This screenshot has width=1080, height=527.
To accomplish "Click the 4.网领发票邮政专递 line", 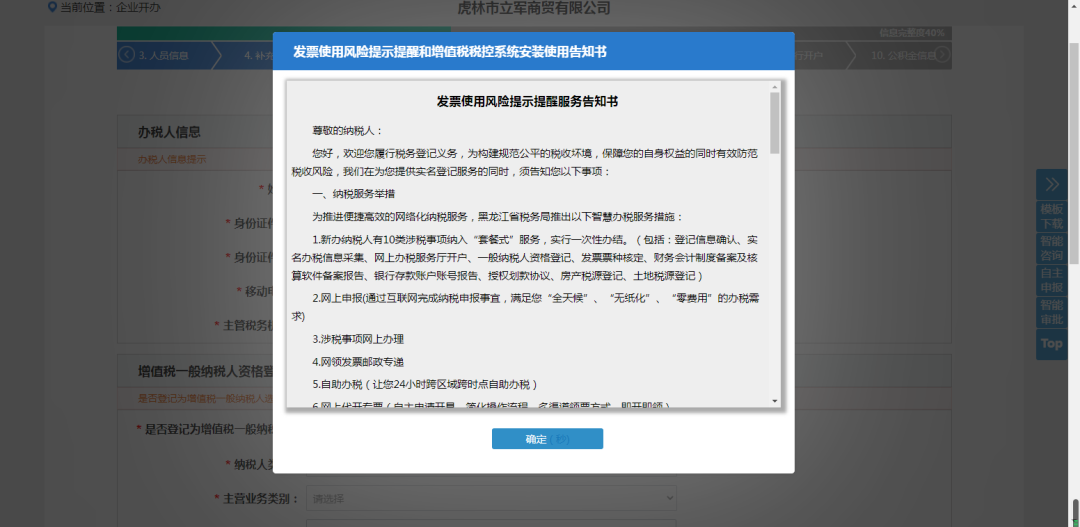I will pos(358,362).
